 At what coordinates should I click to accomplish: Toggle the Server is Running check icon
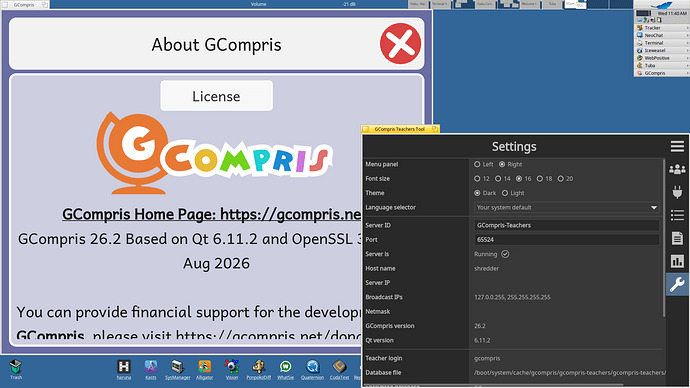point(505,254)
